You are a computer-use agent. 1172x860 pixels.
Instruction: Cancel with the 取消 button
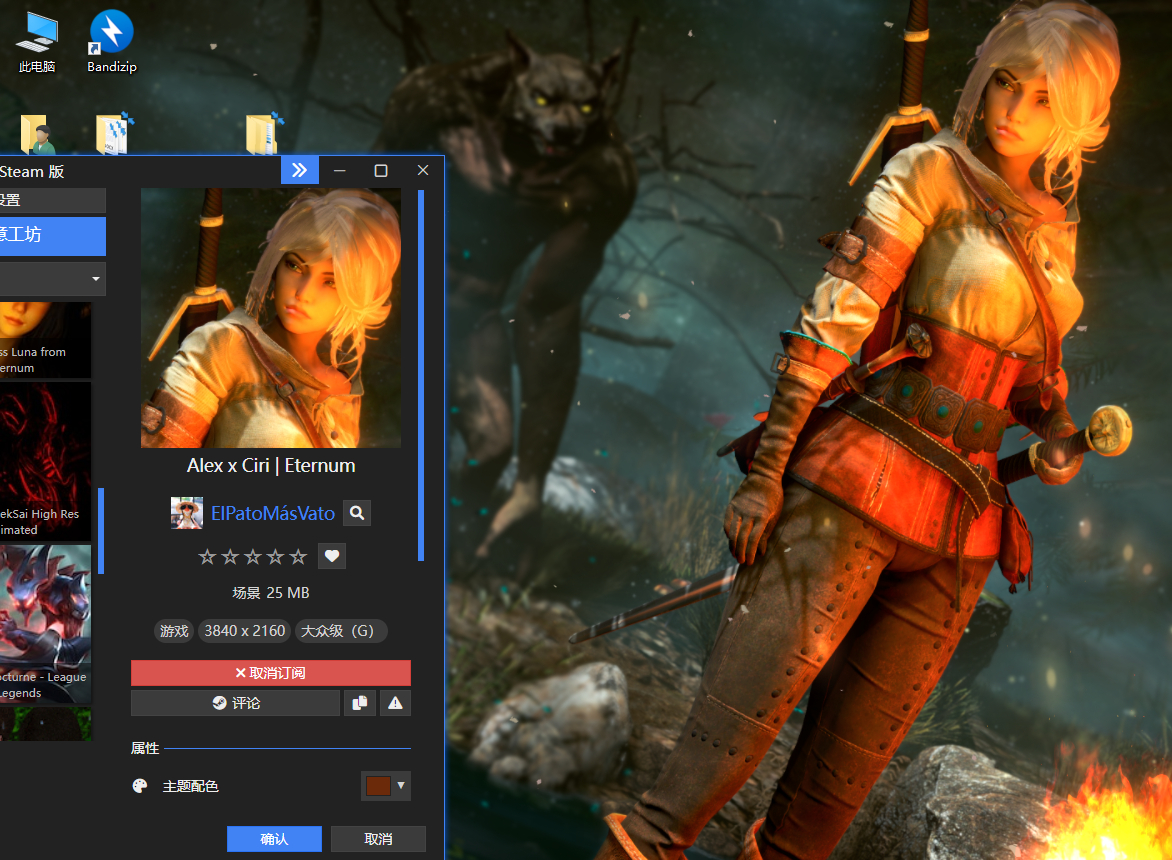pyautogui.click(x=378, y=839)
